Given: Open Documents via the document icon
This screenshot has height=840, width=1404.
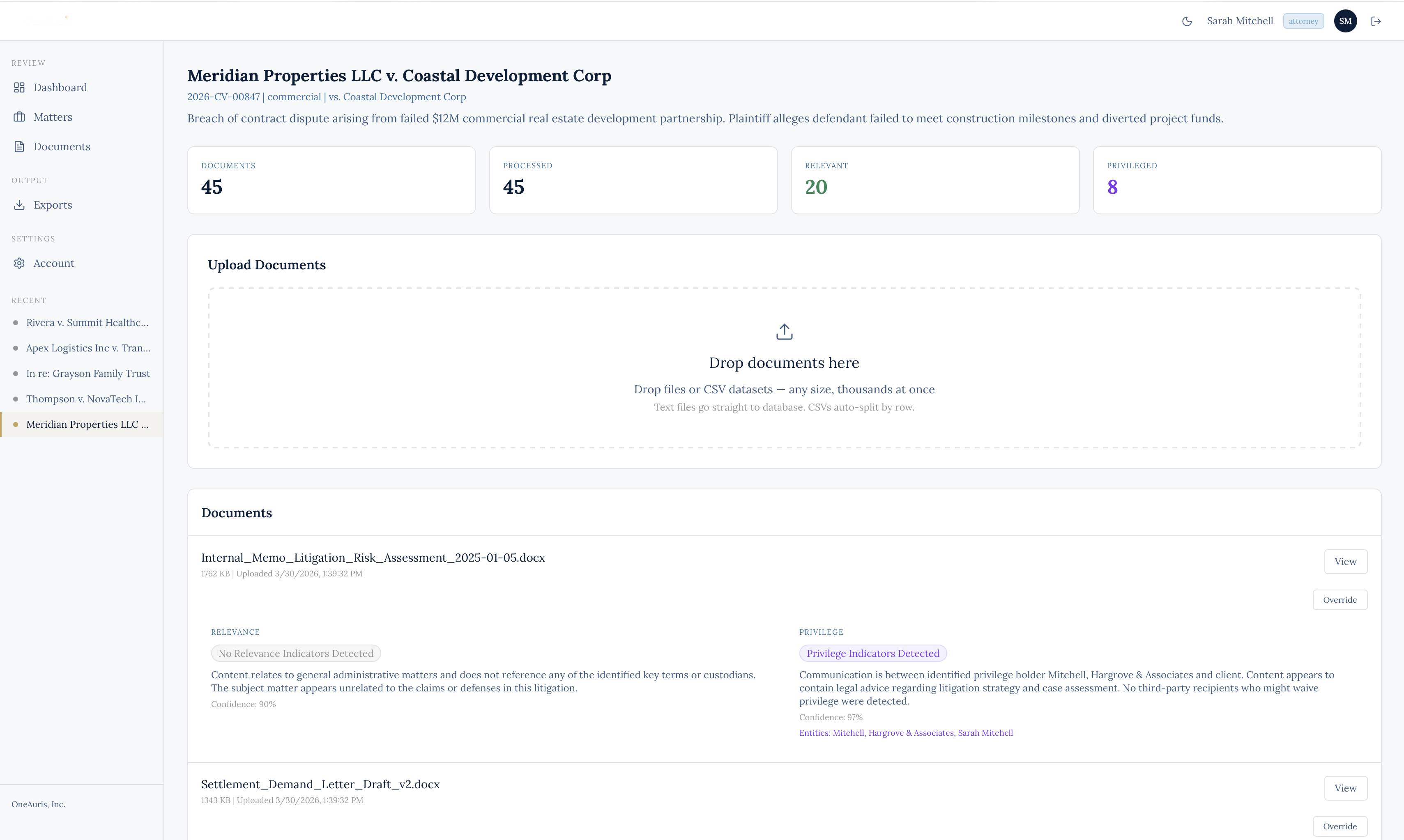Looking at the screenshot, I should coord(19,146).
